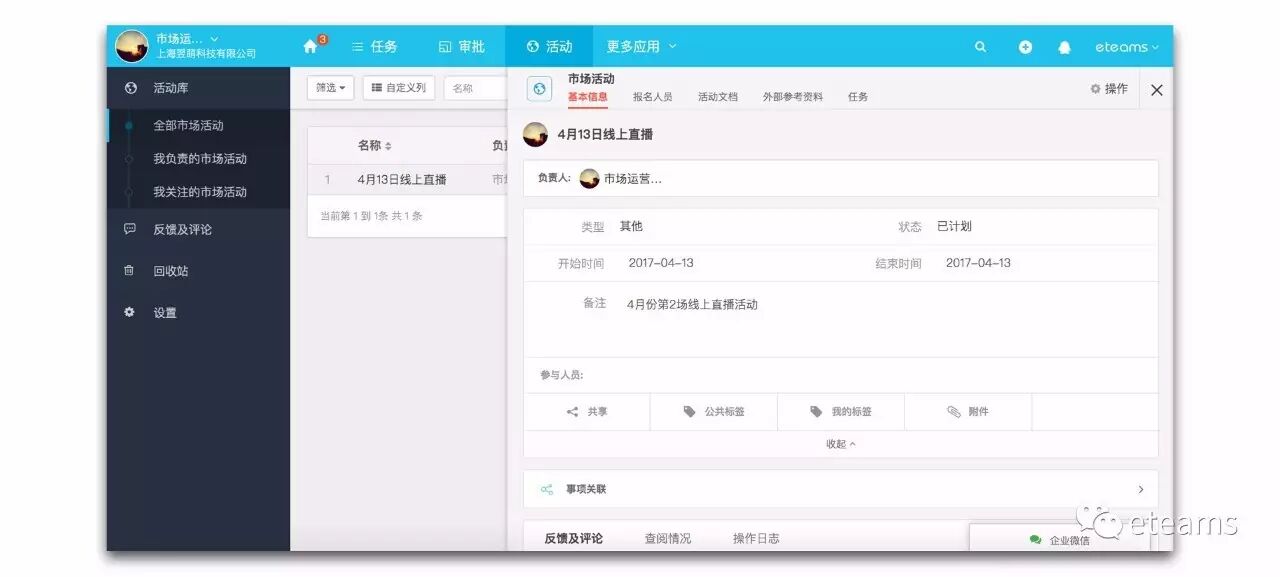Click the gear icon beside 设置
Screen dimensions: 1280x577
click(x=129, y=312)
